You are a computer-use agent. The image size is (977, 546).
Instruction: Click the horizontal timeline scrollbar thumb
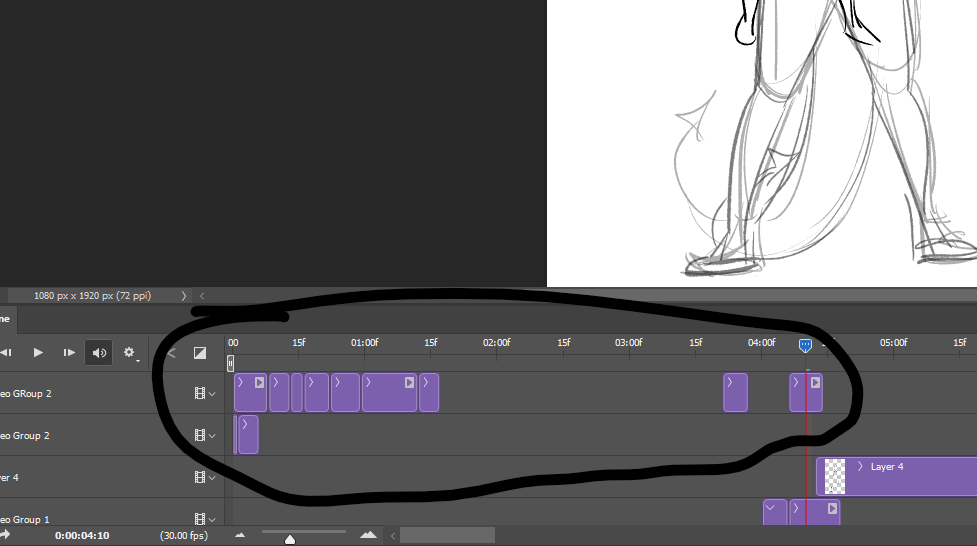click(447, 535)
